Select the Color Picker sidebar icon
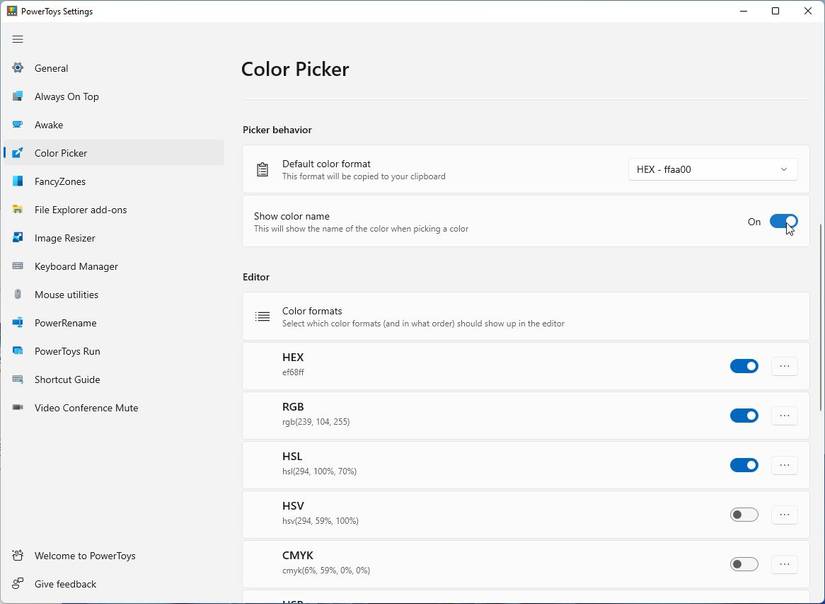 click(x=17, y=152)
